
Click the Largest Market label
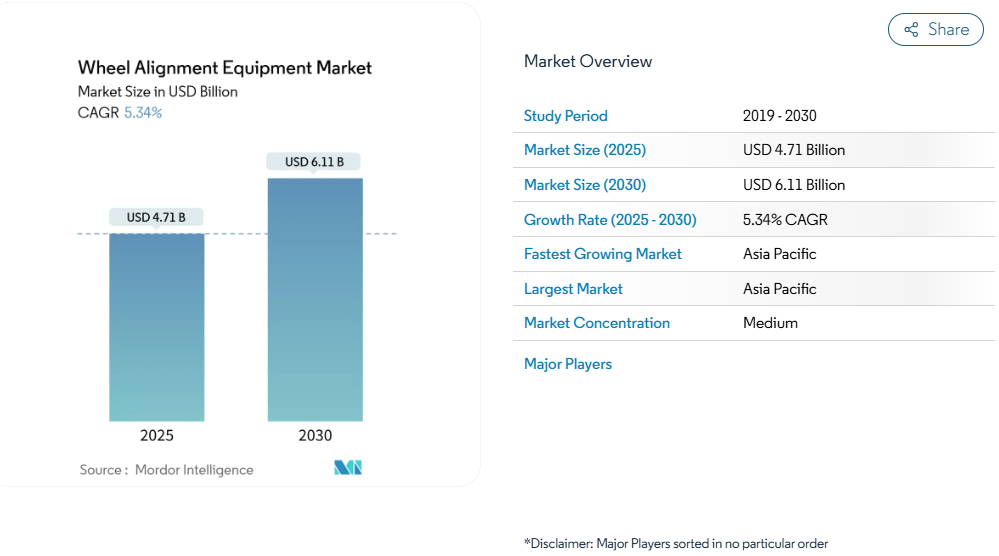[x=573, y=289]
